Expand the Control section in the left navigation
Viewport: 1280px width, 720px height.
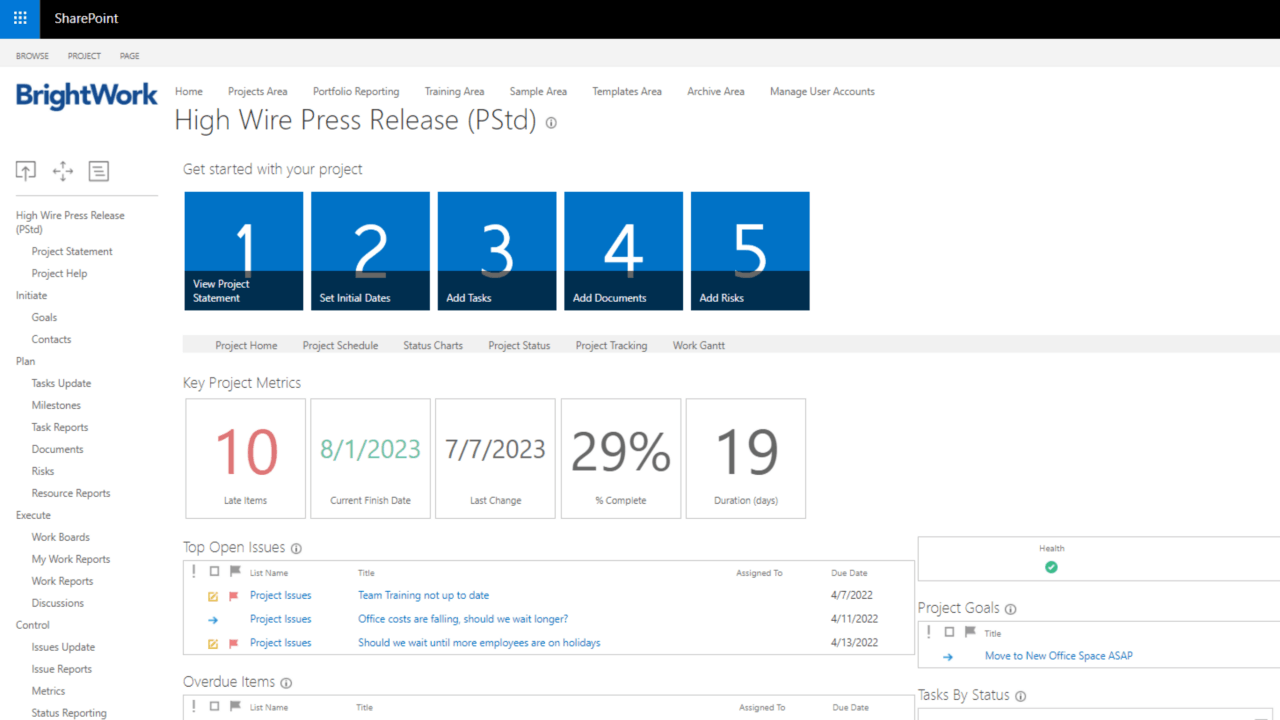pos(32,624)
